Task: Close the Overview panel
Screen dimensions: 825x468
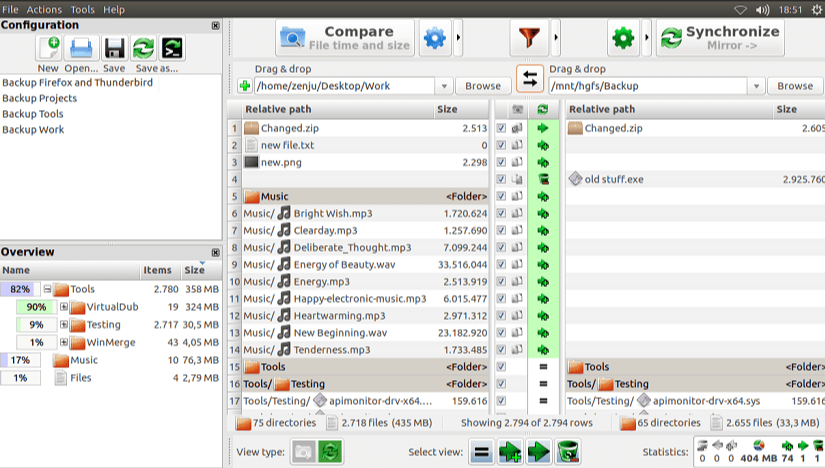Action: pyautogui.click(x=215, y=253)
